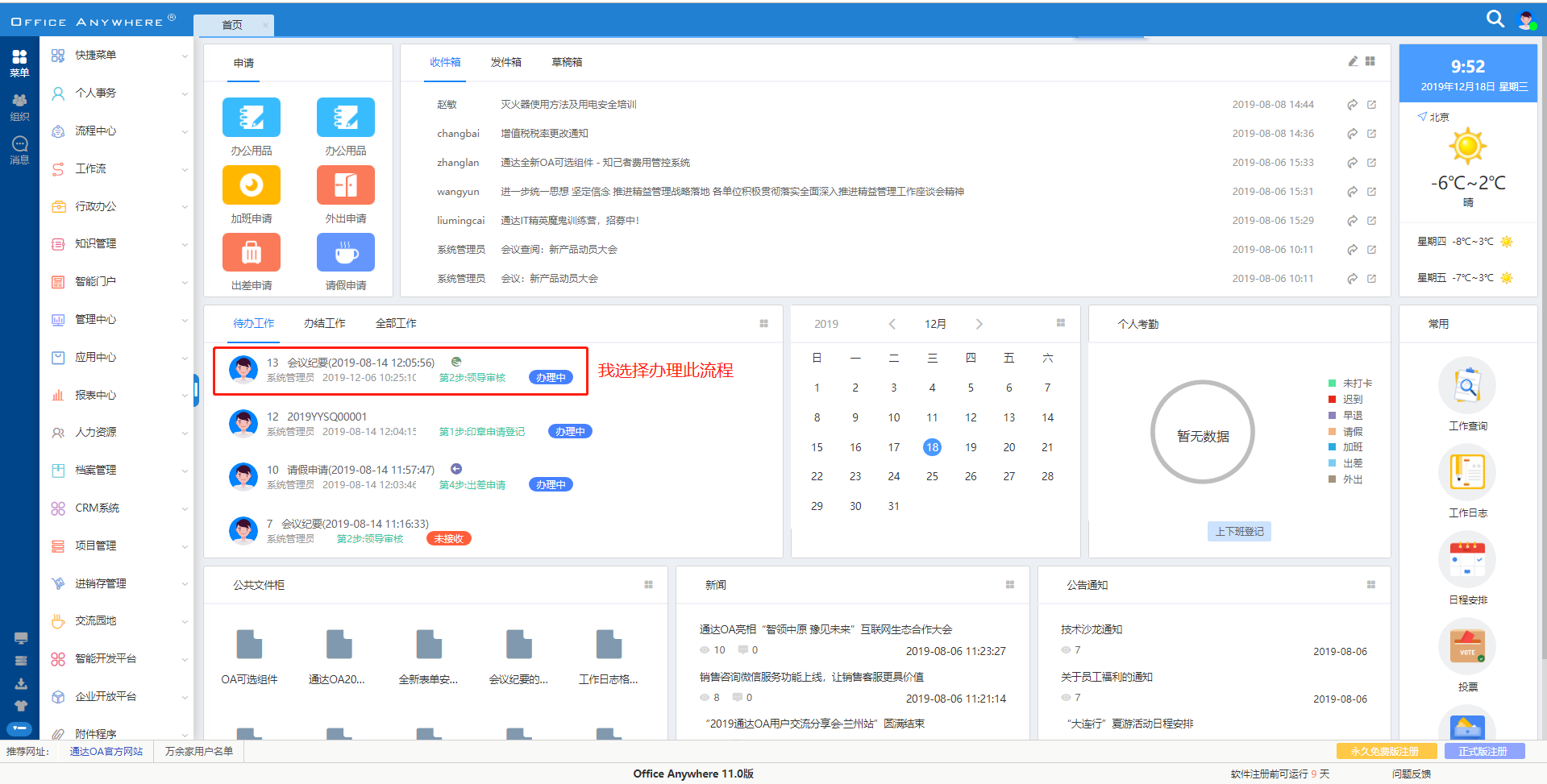The width and height of the screenshot is (1547, 784).
Task: Open the 组织 sidebar icon
Action: [19, 107]
